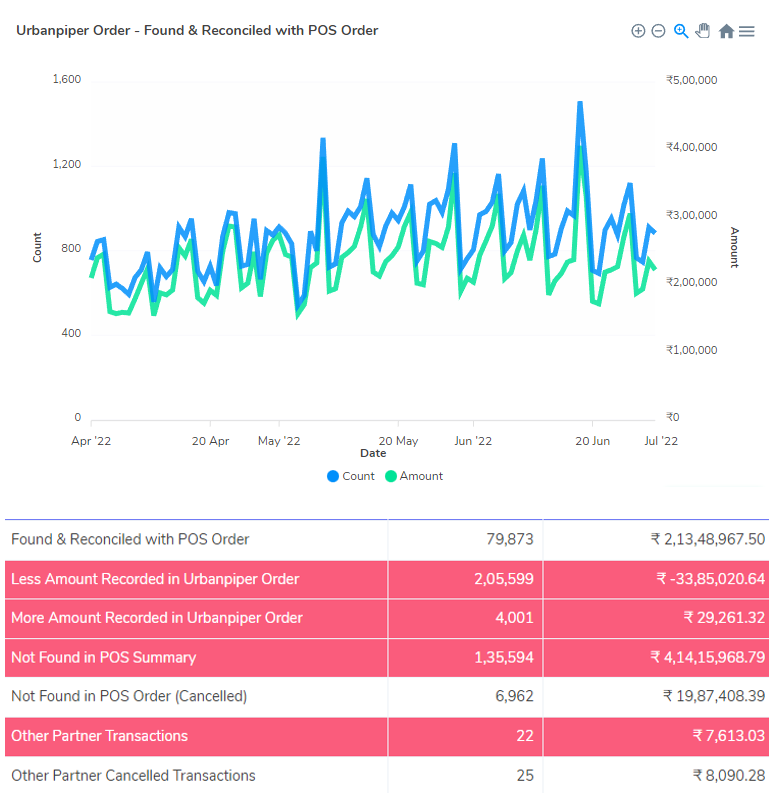Select 'Other Partner Cancelled Transactions' row label
The width and height of the screenshot is (769, 793).
(x=133, y=775)
